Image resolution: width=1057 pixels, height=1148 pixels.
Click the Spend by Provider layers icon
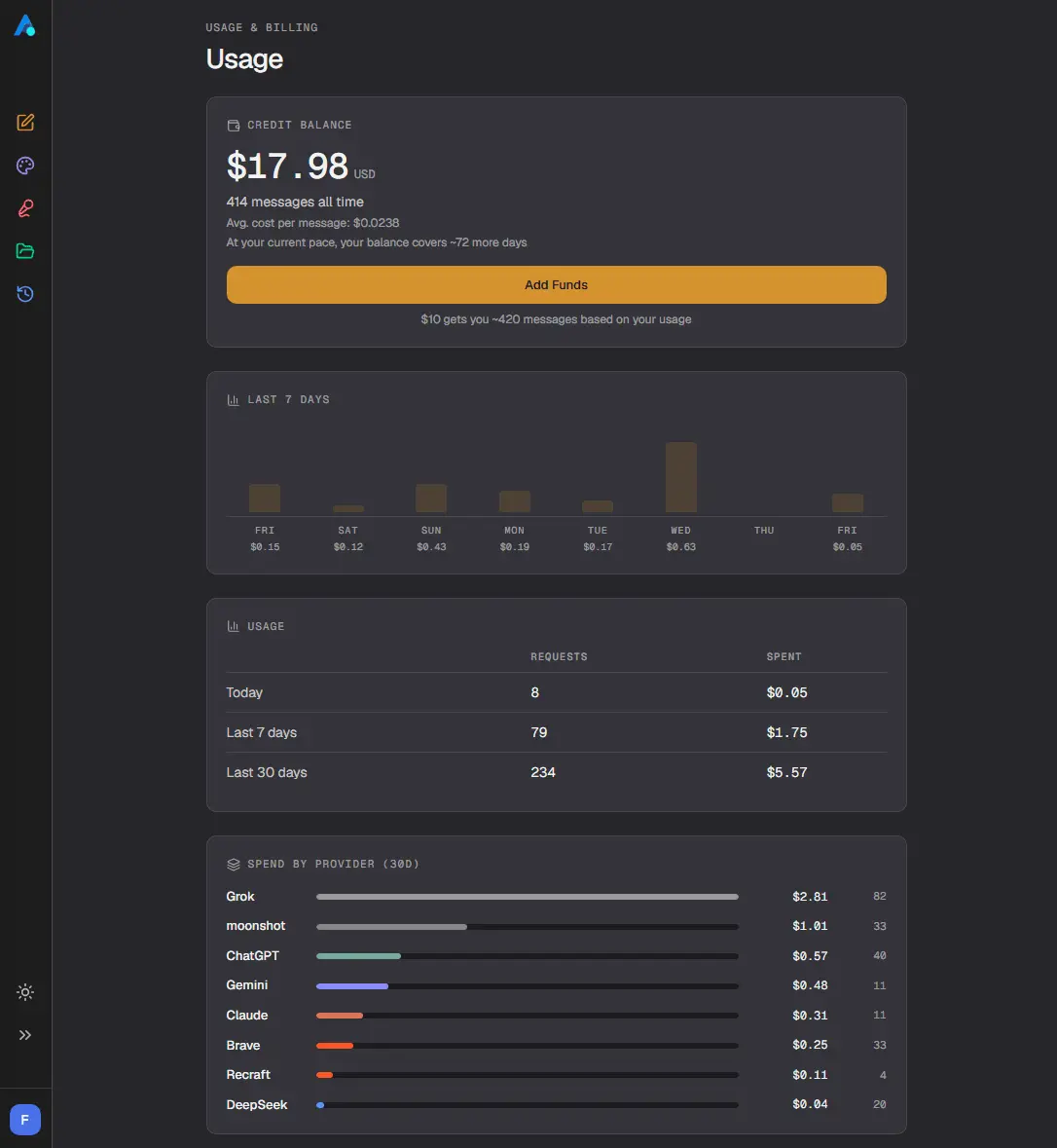(x=234, y=865)
